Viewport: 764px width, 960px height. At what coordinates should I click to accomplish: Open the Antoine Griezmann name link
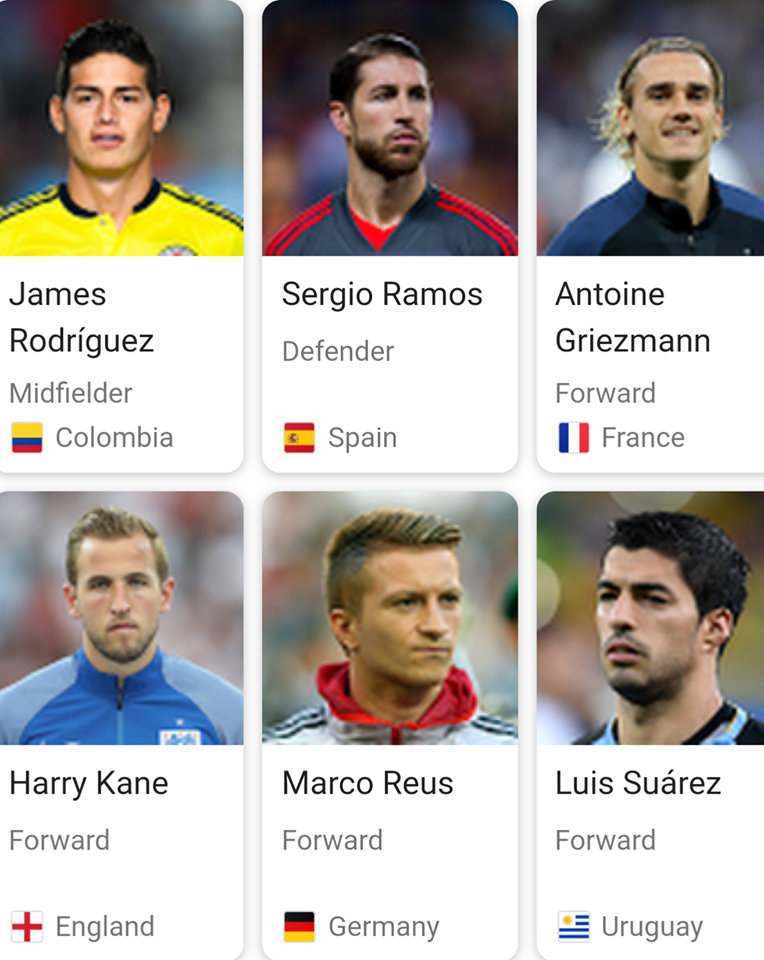633,317
